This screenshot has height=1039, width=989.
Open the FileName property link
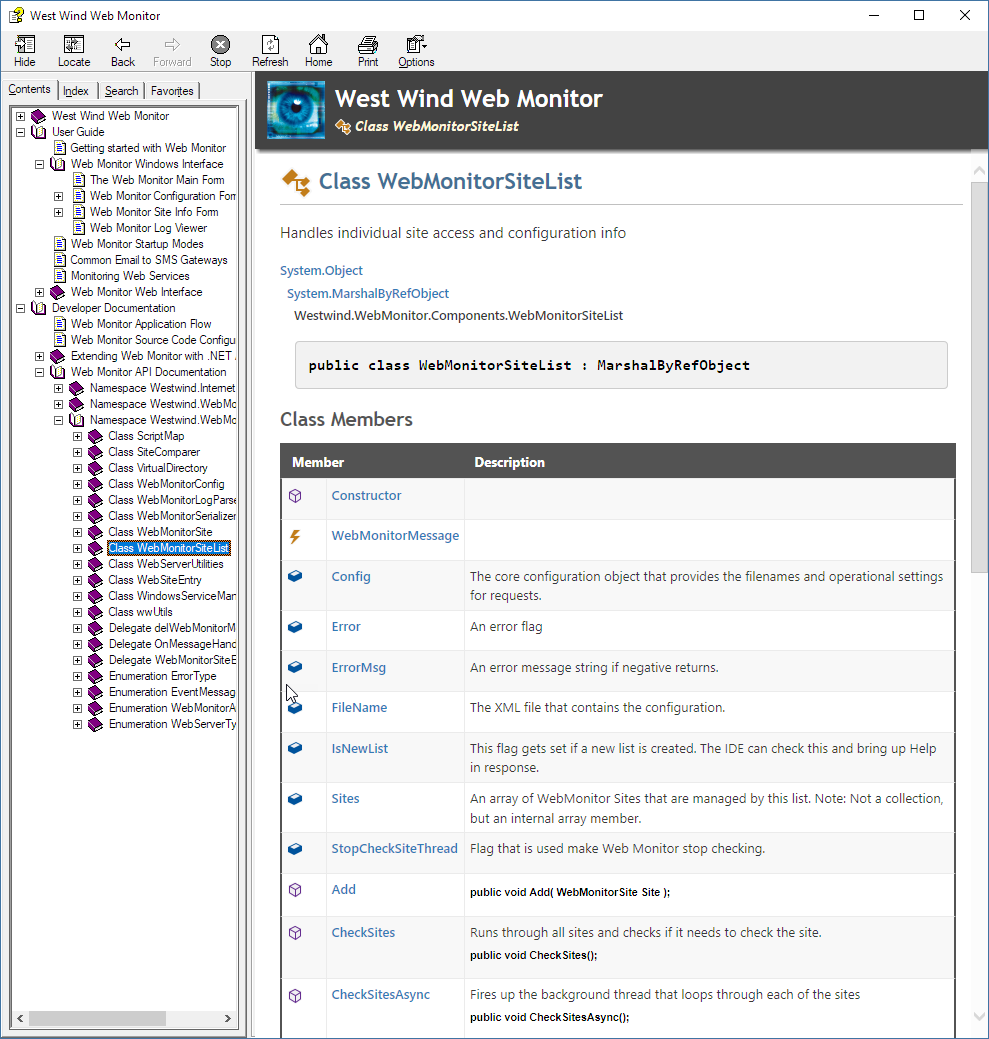pyautogui.click(x=359, y=708)
